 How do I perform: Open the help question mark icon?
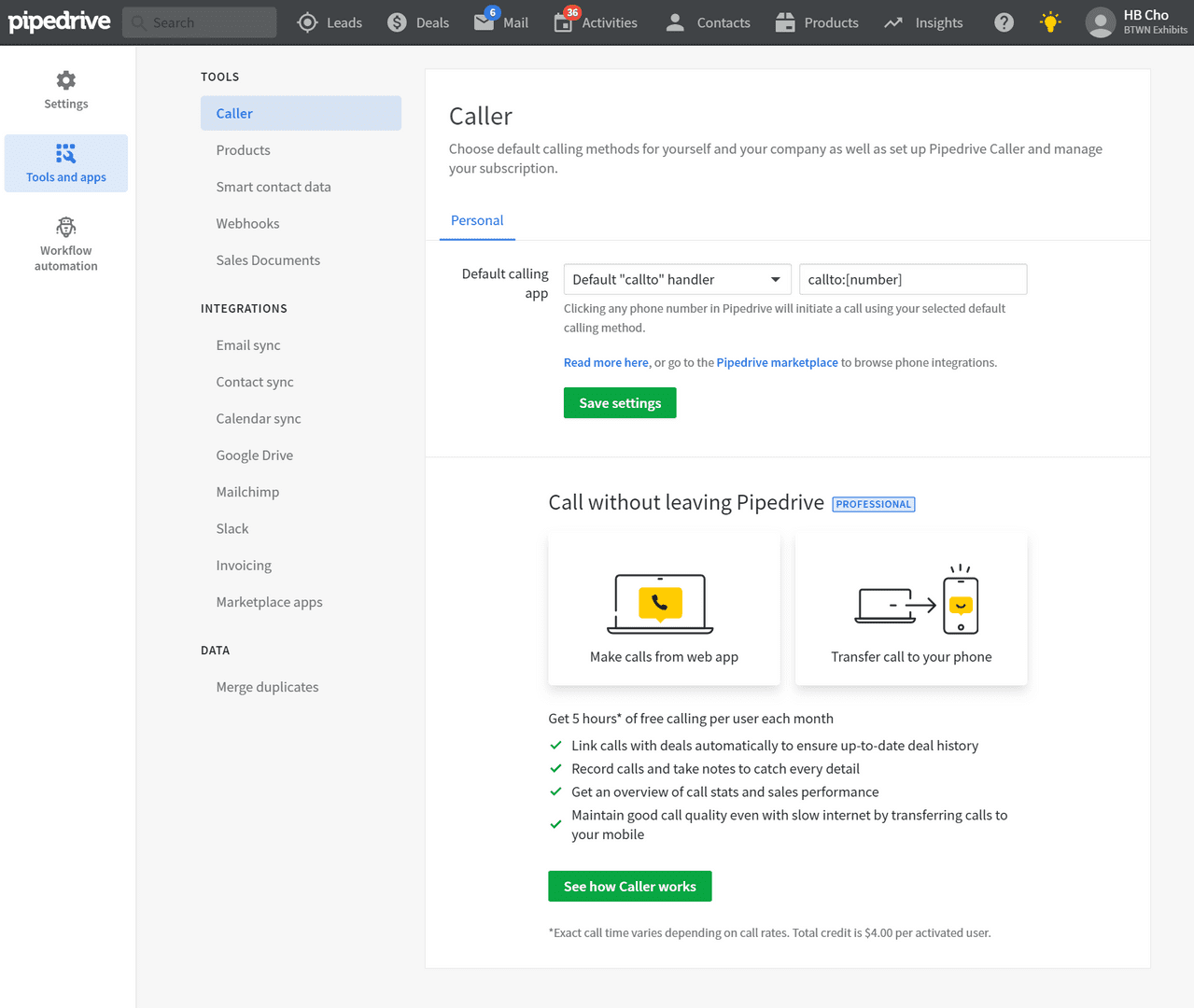pos(1004,22)
